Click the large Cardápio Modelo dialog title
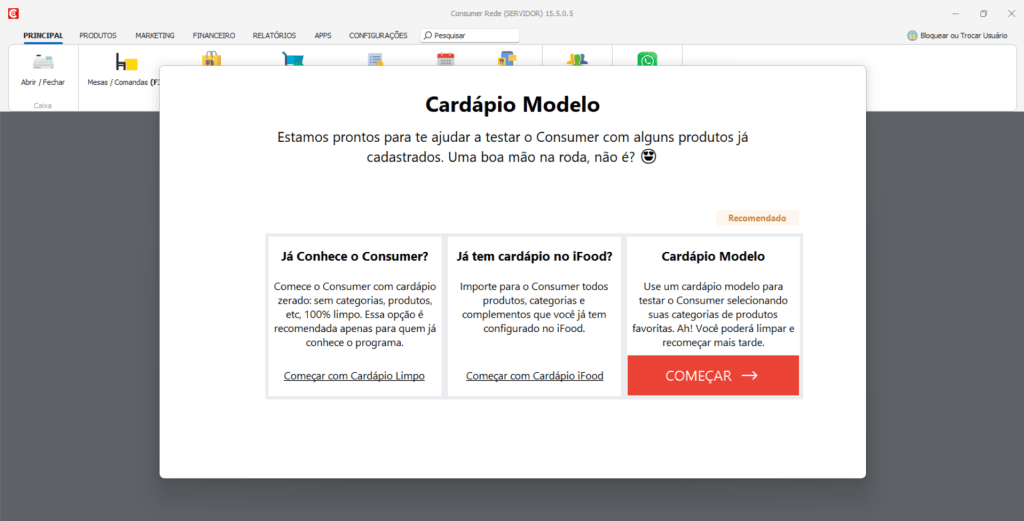 coord(513,104)
